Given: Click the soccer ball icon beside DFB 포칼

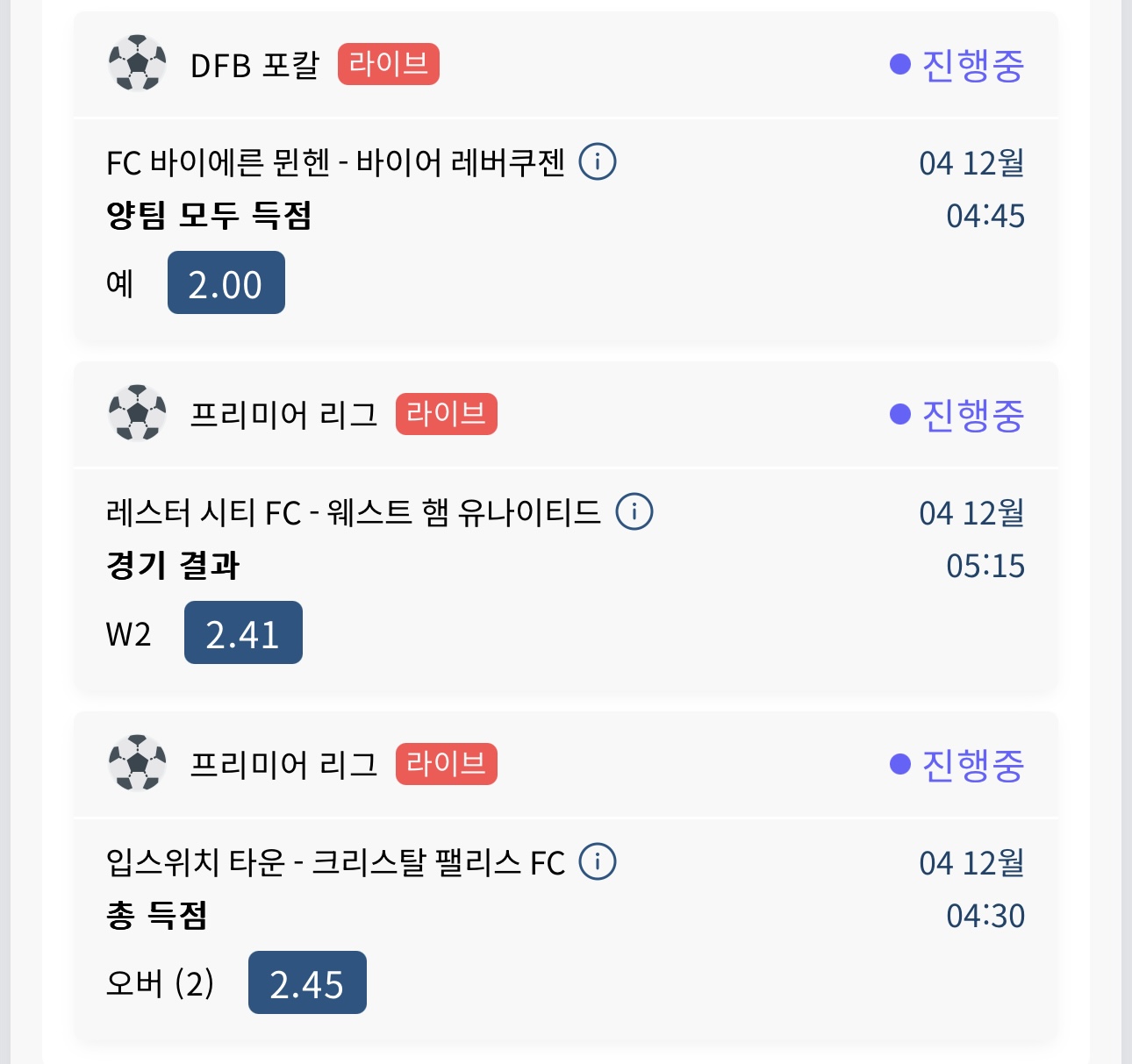Looking at the screenshot, I should click(x=137, y=63).
